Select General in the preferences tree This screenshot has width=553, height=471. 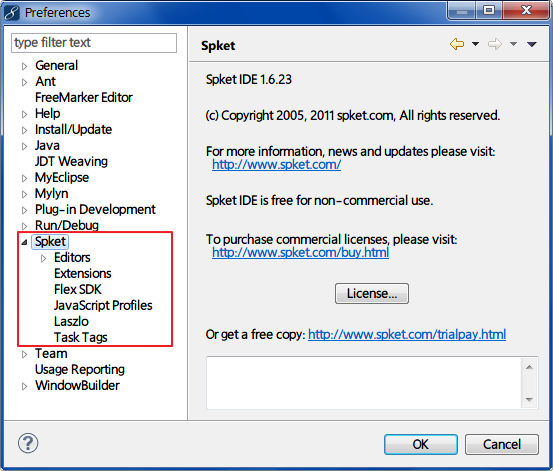pos(56,66)
